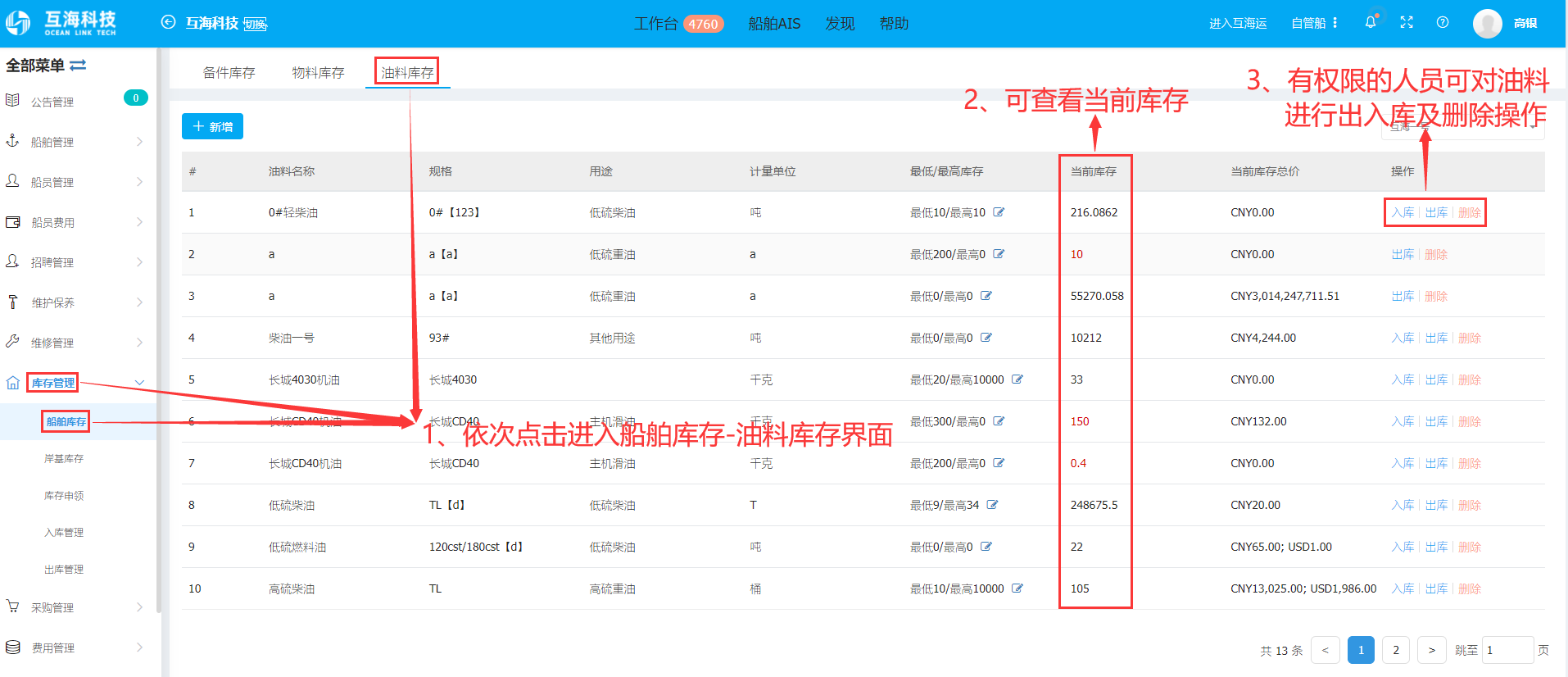Edit min/max stock for 柴油一号

(x=986, y=338)
